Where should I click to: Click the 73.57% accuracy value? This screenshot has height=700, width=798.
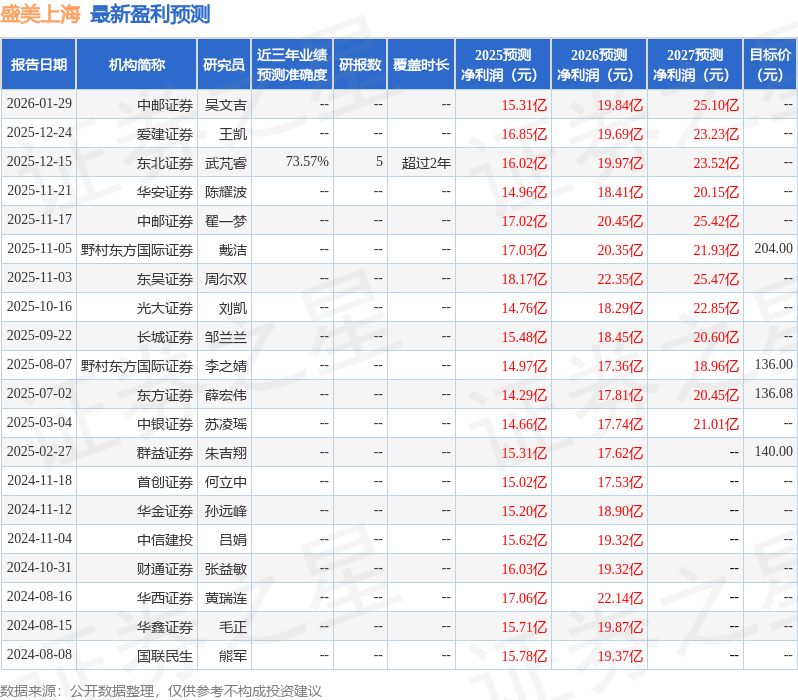click(307, 162)
